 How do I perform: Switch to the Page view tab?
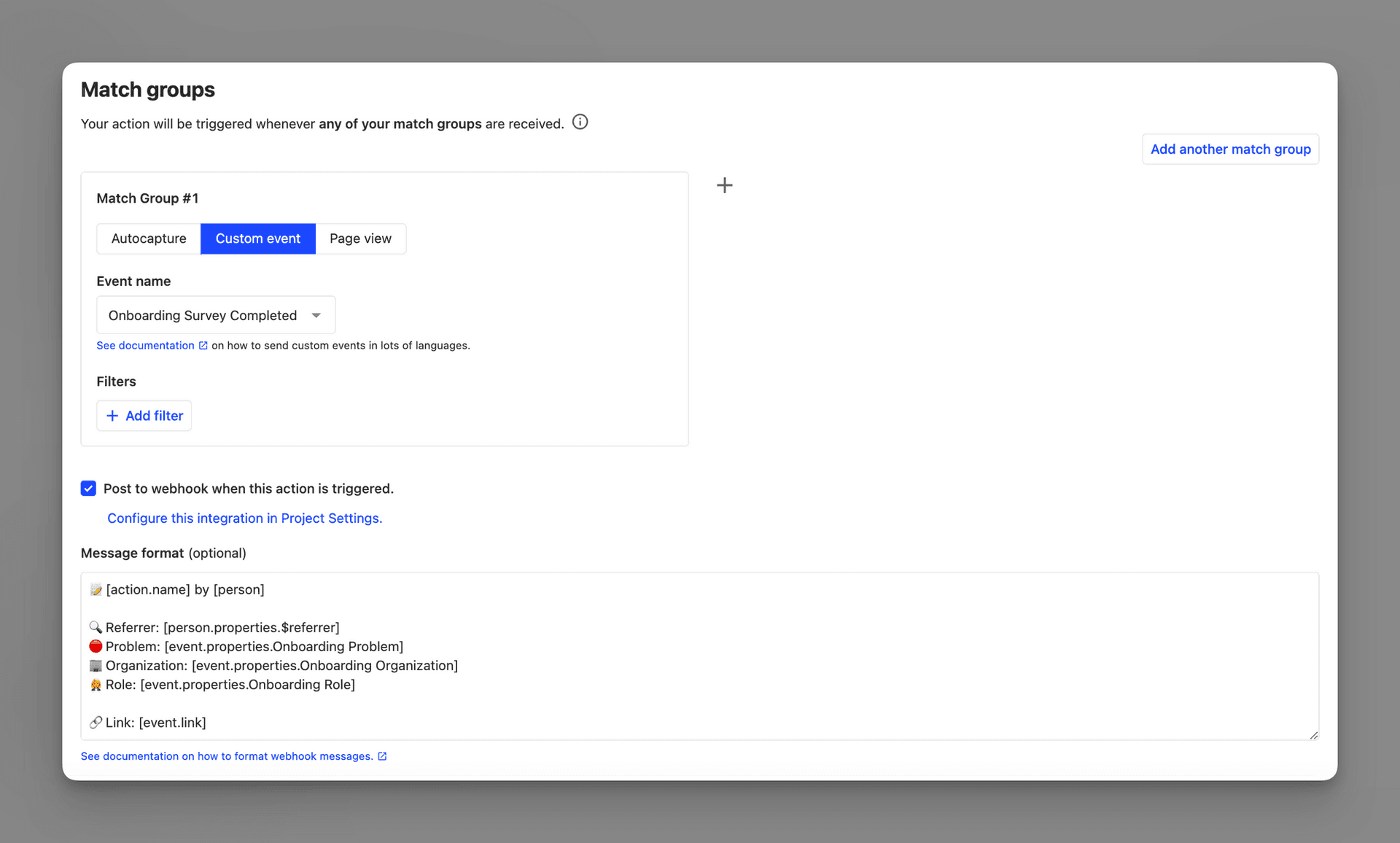click(360, 238)
